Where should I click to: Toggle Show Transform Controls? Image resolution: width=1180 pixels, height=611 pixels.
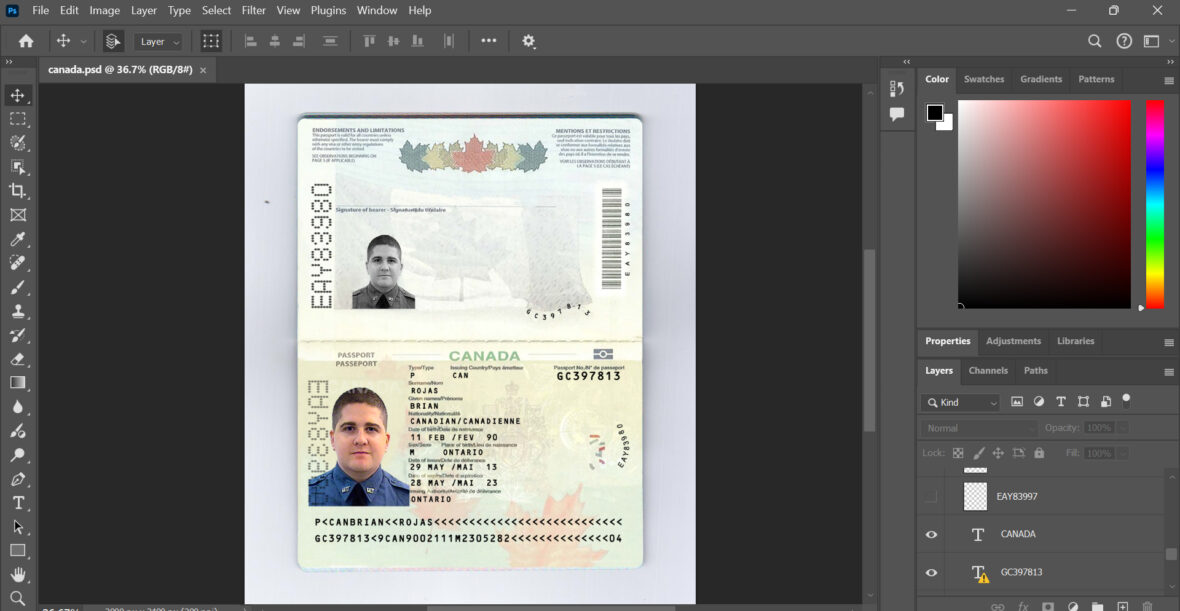click(x=211, y=41)
